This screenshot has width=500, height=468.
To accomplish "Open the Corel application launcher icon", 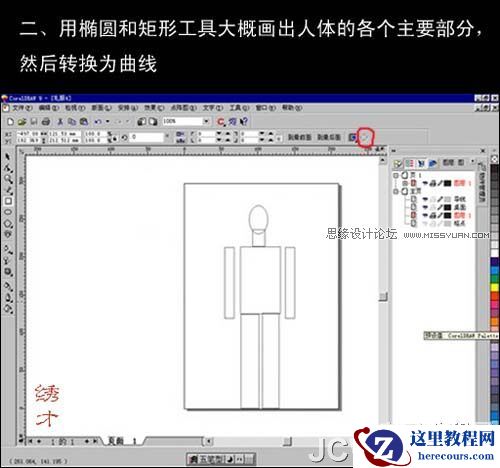I will pyautogui.click(x=221, y=122).
